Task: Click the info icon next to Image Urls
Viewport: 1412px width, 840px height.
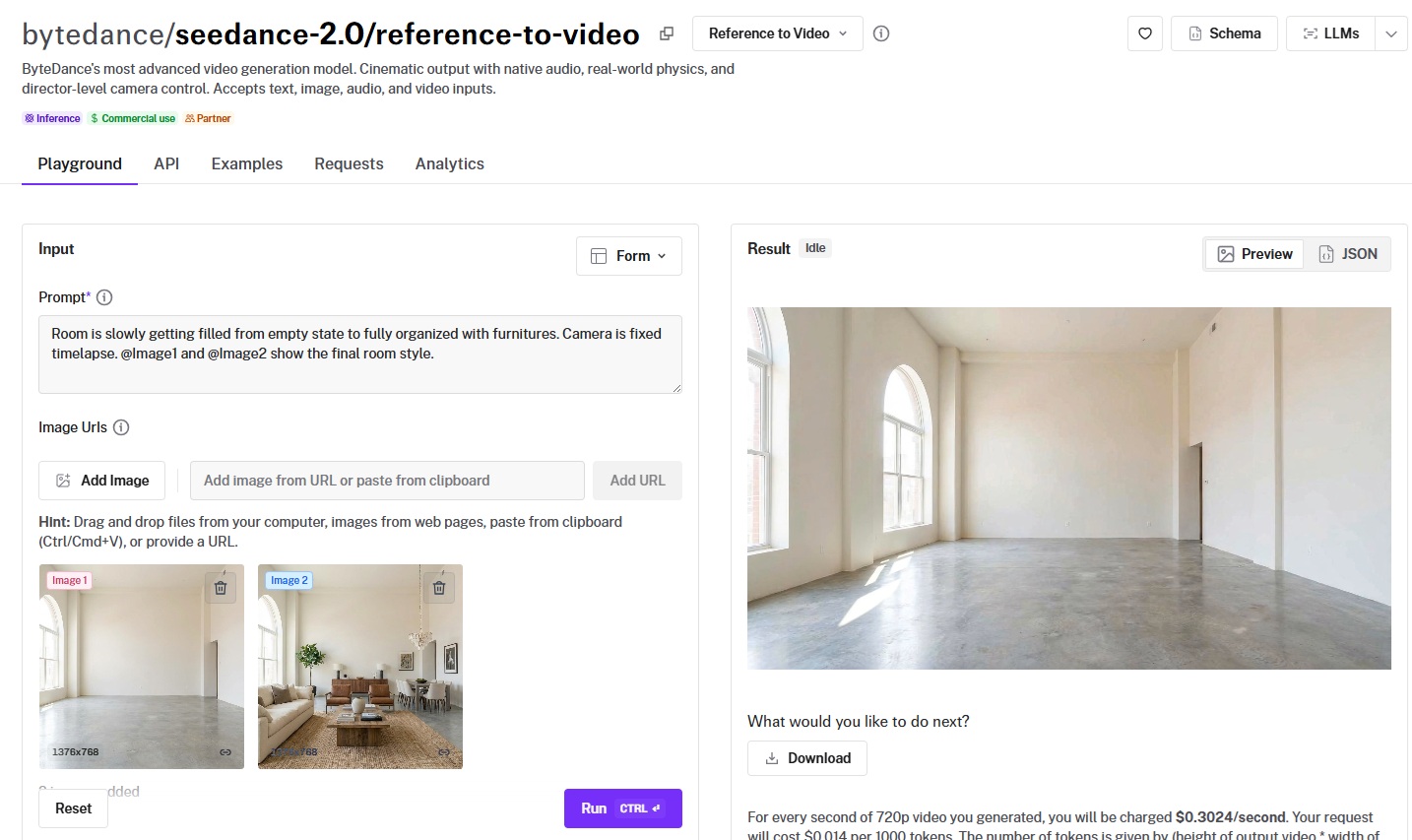Action: 121,427
